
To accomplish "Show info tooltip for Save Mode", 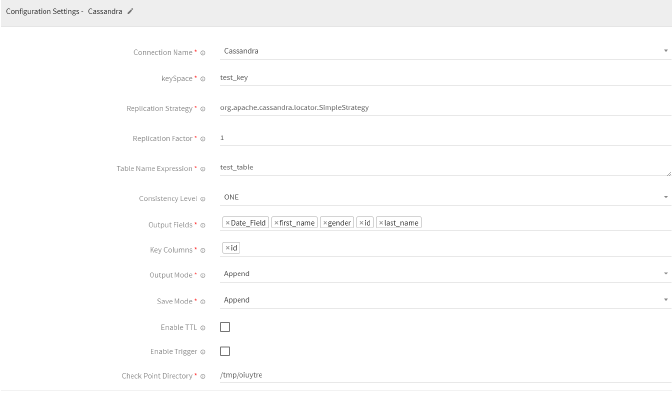I will tap(203, 302).
